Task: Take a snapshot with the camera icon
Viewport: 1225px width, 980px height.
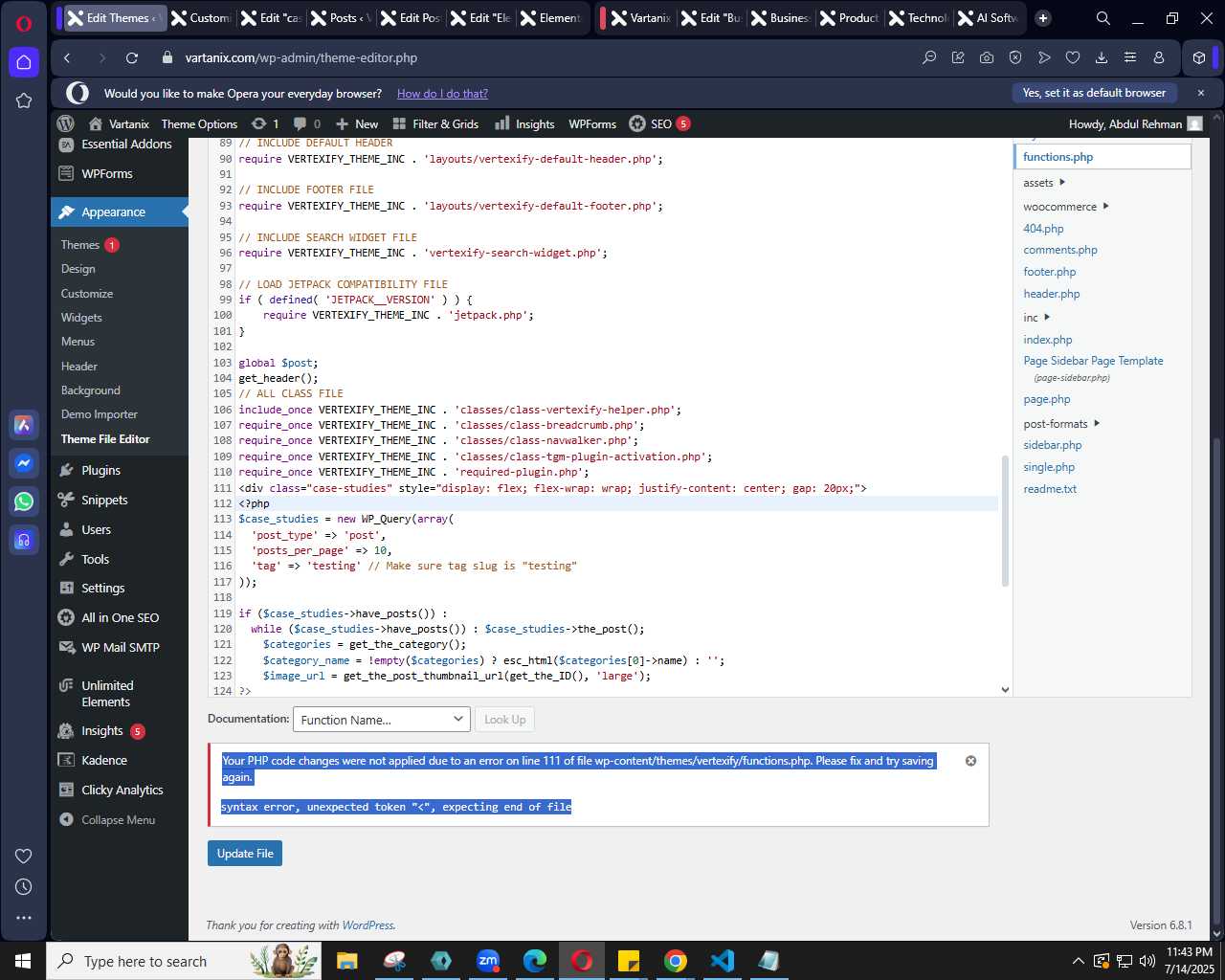Action: (987, 58)
